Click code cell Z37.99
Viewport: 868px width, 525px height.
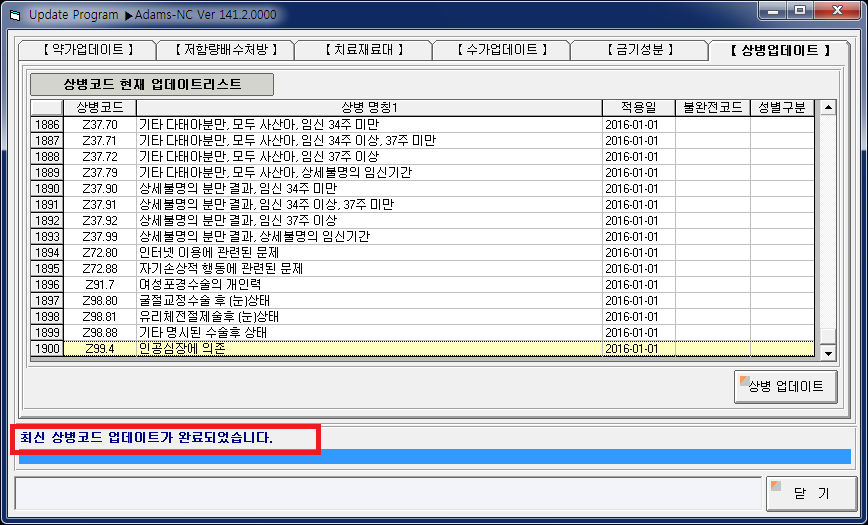[x=100, y=237]
